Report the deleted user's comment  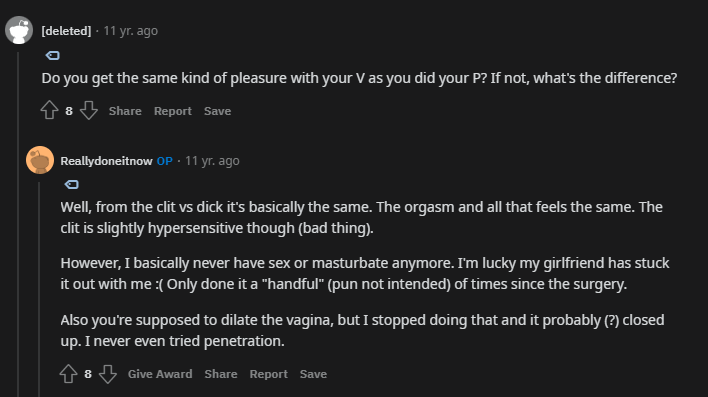point(172,111)
